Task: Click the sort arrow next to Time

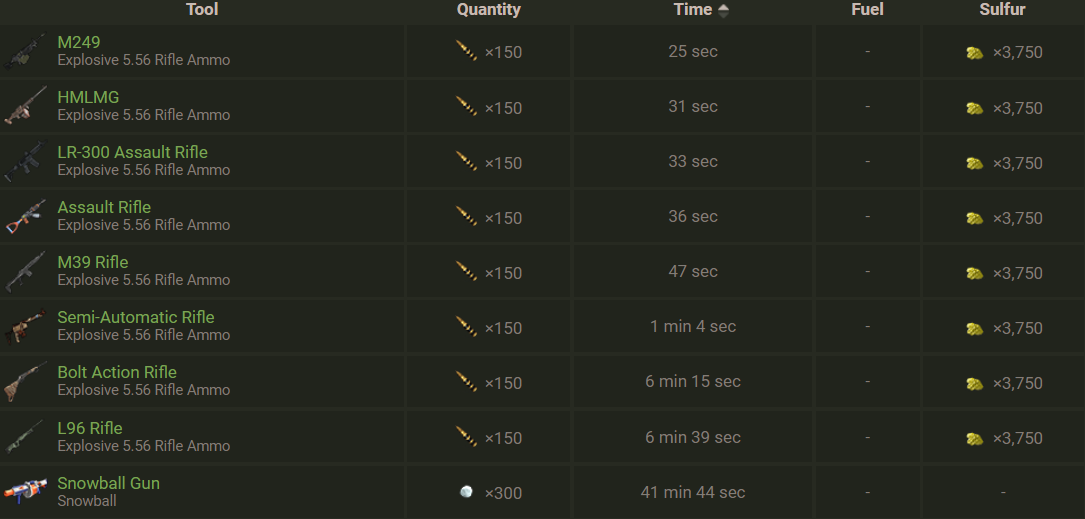Action: (723, 11)
